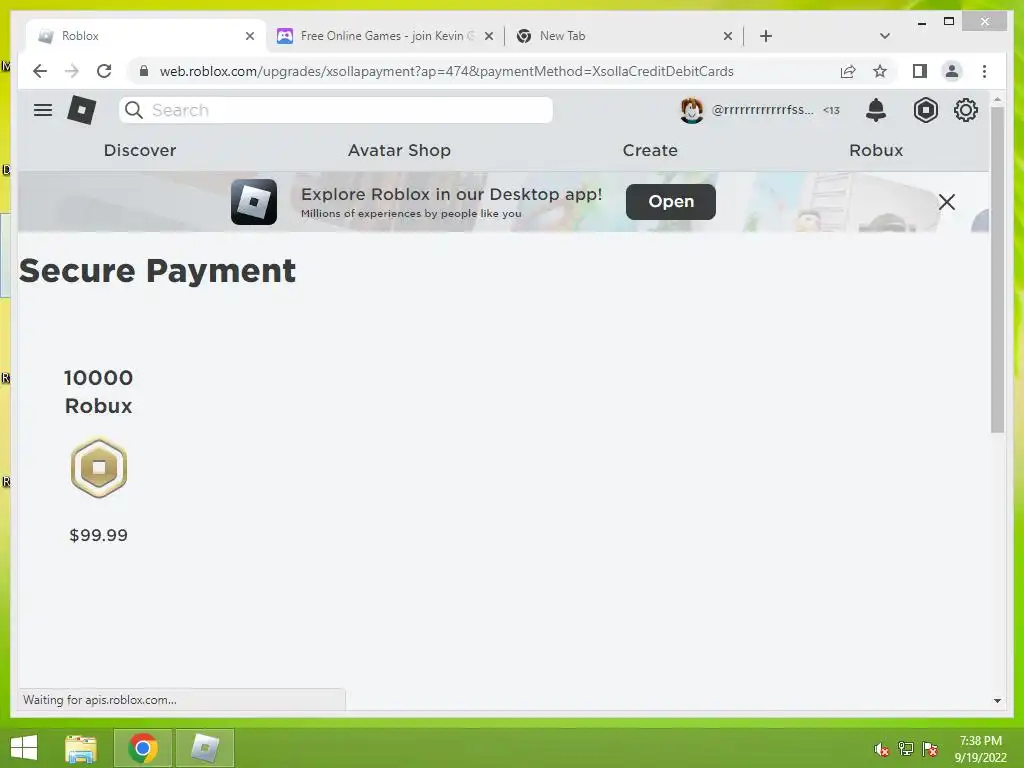The width and height of the screenshot is (1024, 768).
Task: Open the Robux navigation link
Action: click(x=876, y=150)
